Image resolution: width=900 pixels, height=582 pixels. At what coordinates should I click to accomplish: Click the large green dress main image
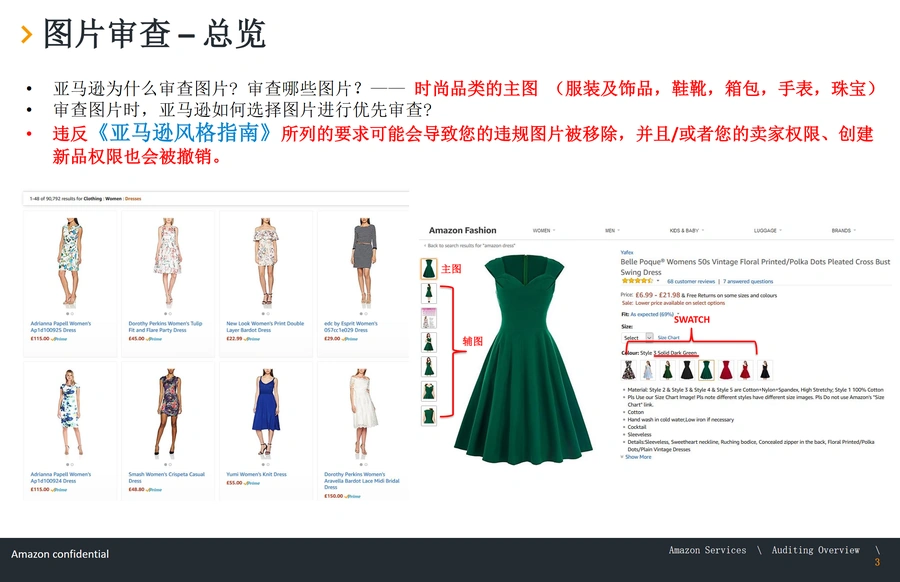[523, 360]
